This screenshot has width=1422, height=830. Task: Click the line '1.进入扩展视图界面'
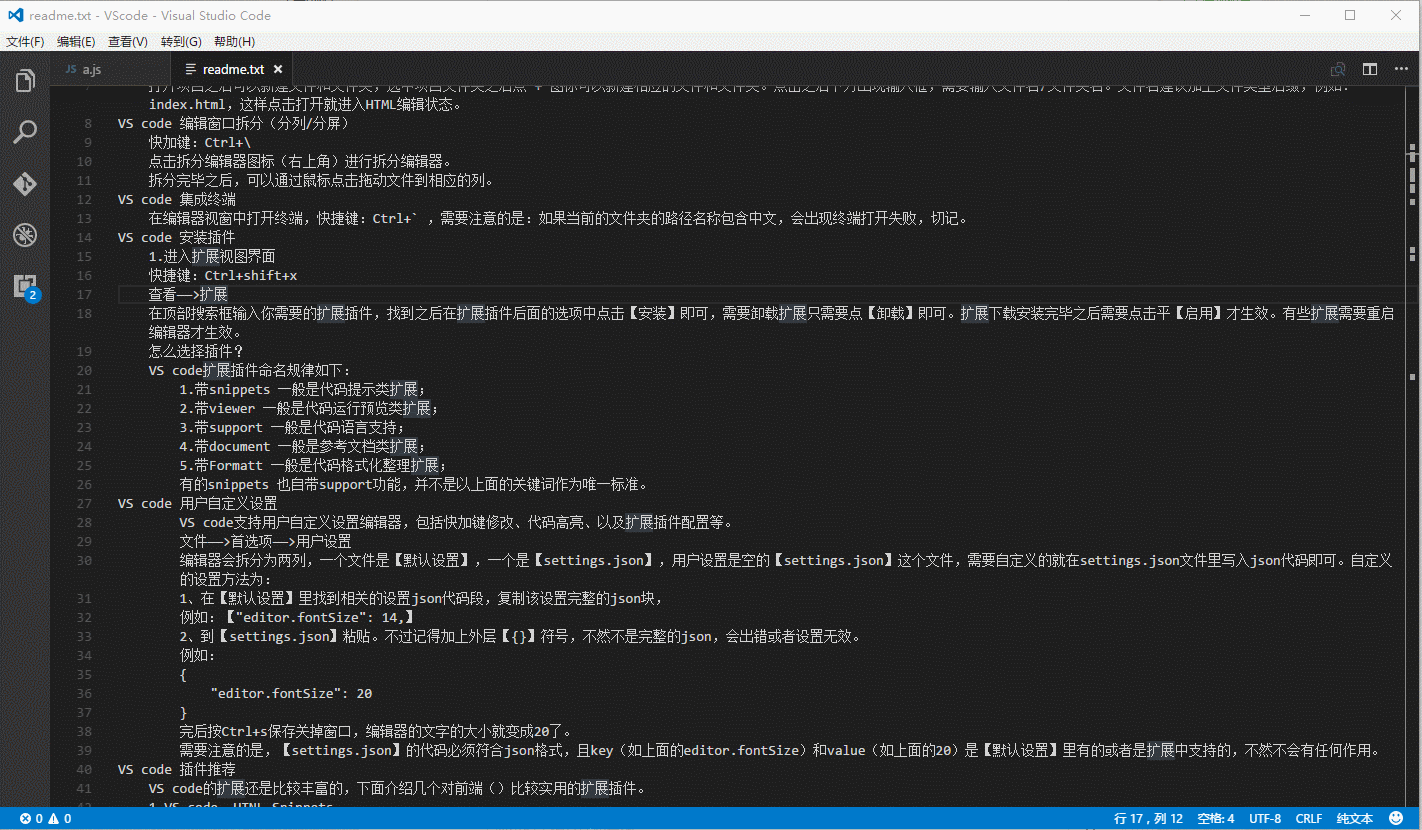pyautogui.click(x=212, y=257)
